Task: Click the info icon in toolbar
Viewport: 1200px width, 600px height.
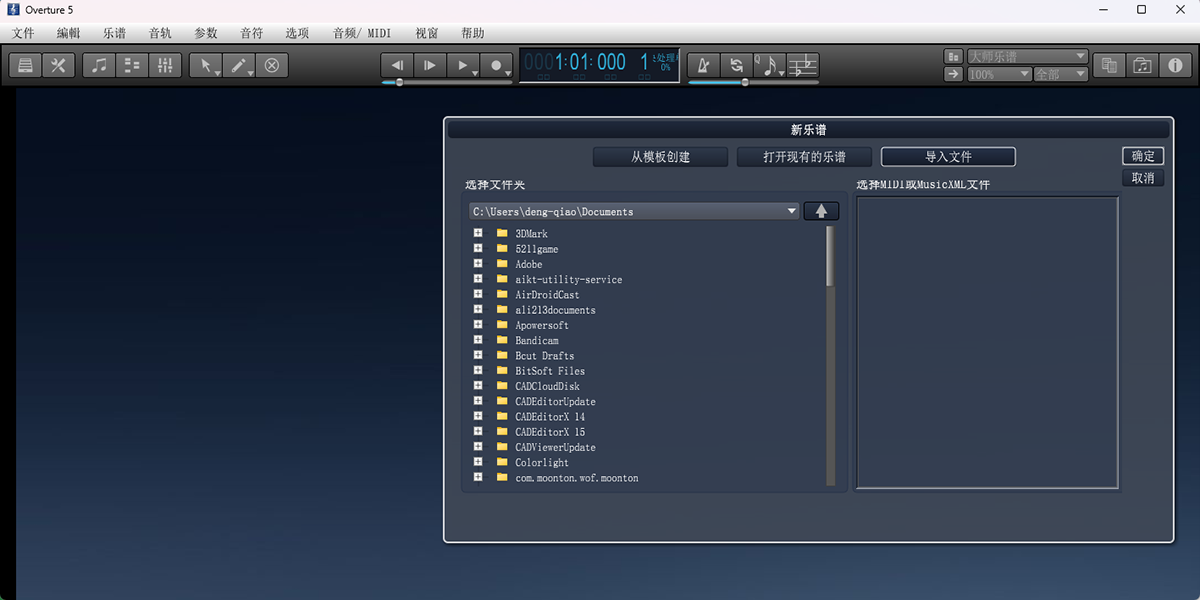Action: click(x=1175, y=66)
